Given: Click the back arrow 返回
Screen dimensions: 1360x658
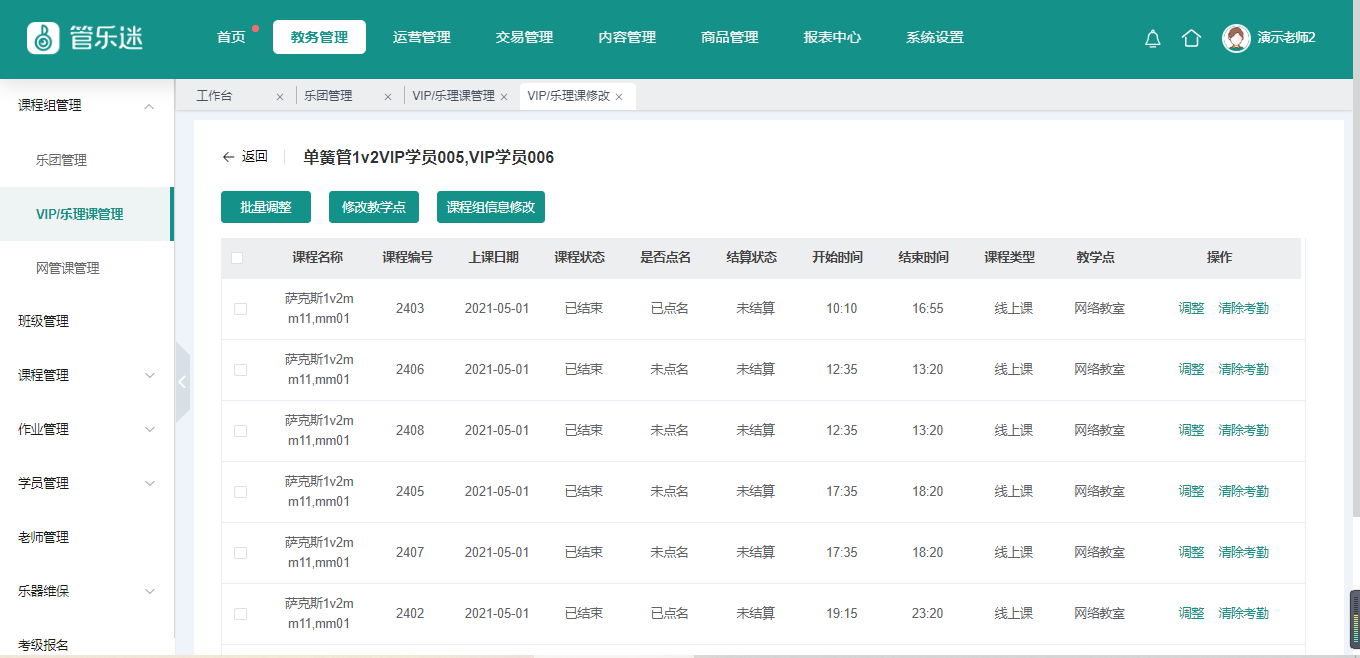Looking at the screenshot, I should point(244,157).
